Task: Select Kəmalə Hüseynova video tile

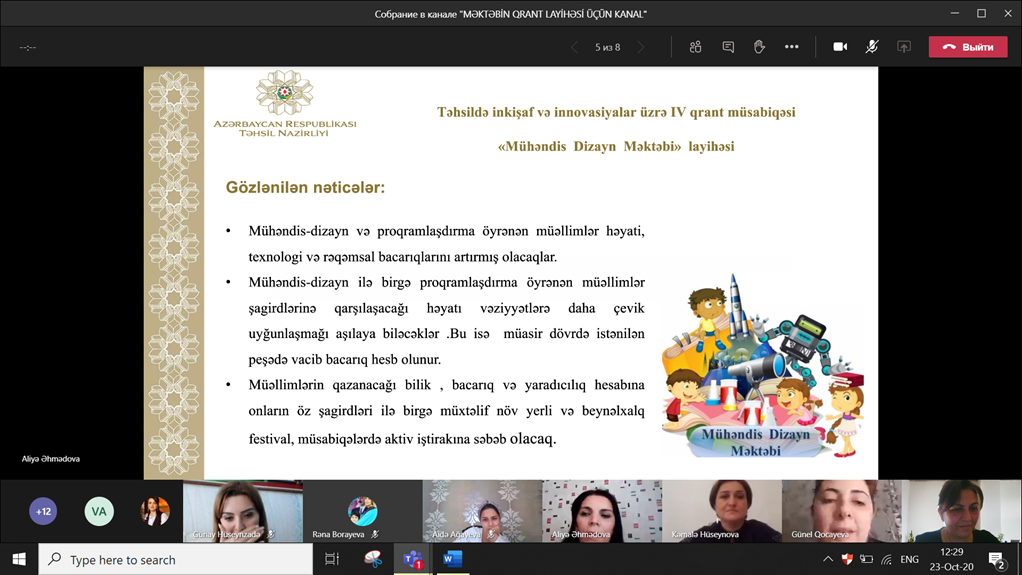Action: pos(722,511)
